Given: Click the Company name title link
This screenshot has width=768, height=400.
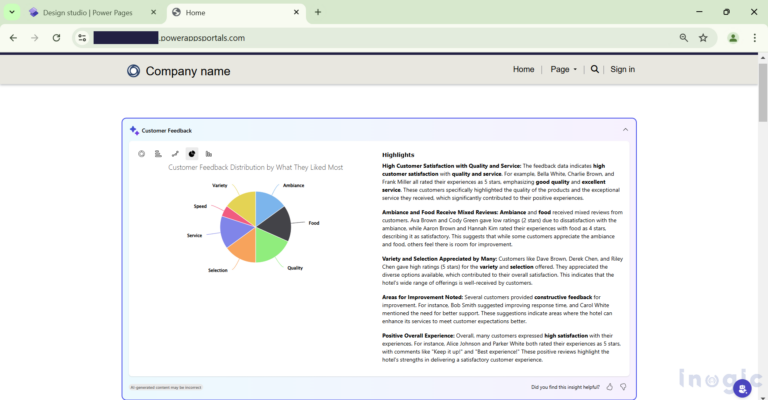Looking at the screenshot, I should coord(188,71).
